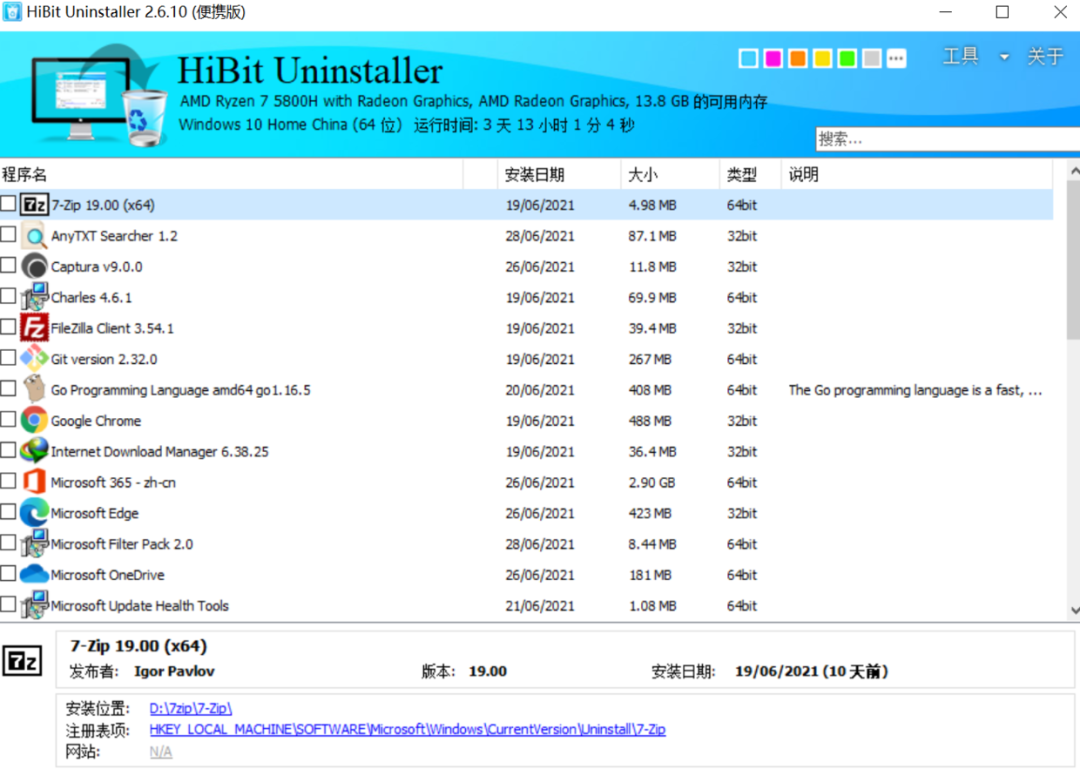Check the AnyTXT Searcher 1.2 checkbox
Screen dimensions: 1080x769
8,235
